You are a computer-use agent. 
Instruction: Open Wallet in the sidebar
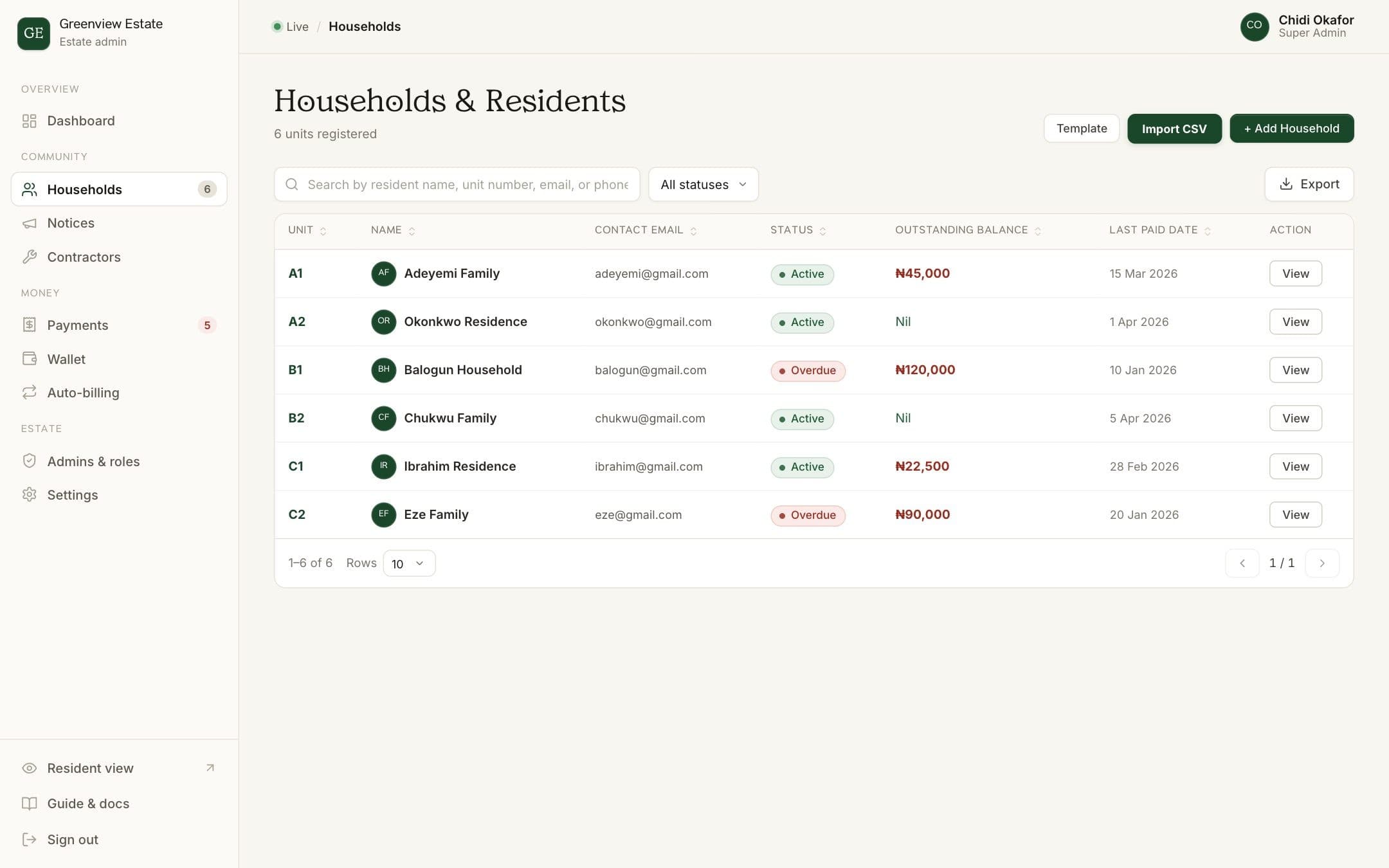pos(119,359)
